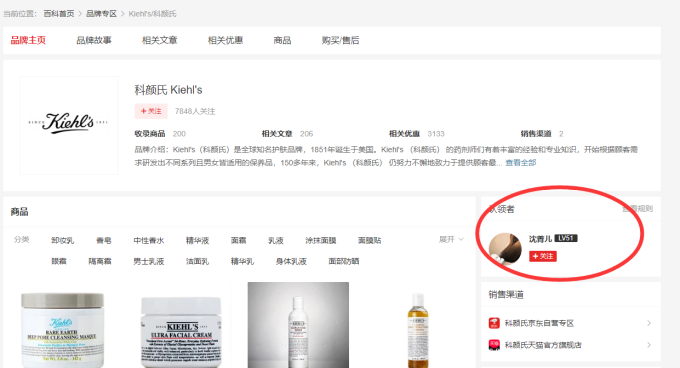Follow Kiehl's brand with +关注 button

[x=151, y=111]
